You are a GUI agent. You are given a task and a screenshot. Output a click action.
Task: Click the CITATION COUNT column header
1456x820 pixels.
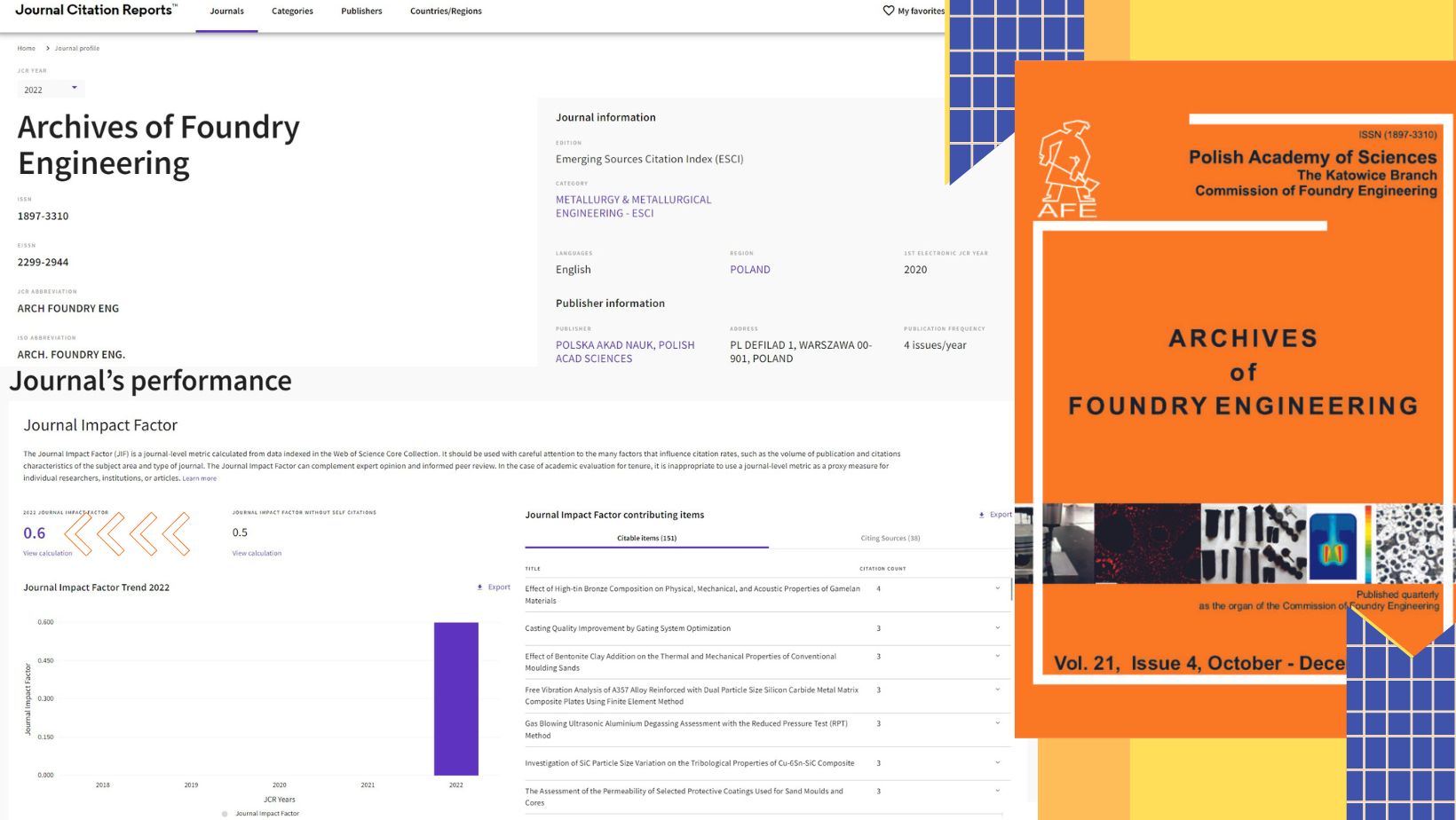[882, 569]
